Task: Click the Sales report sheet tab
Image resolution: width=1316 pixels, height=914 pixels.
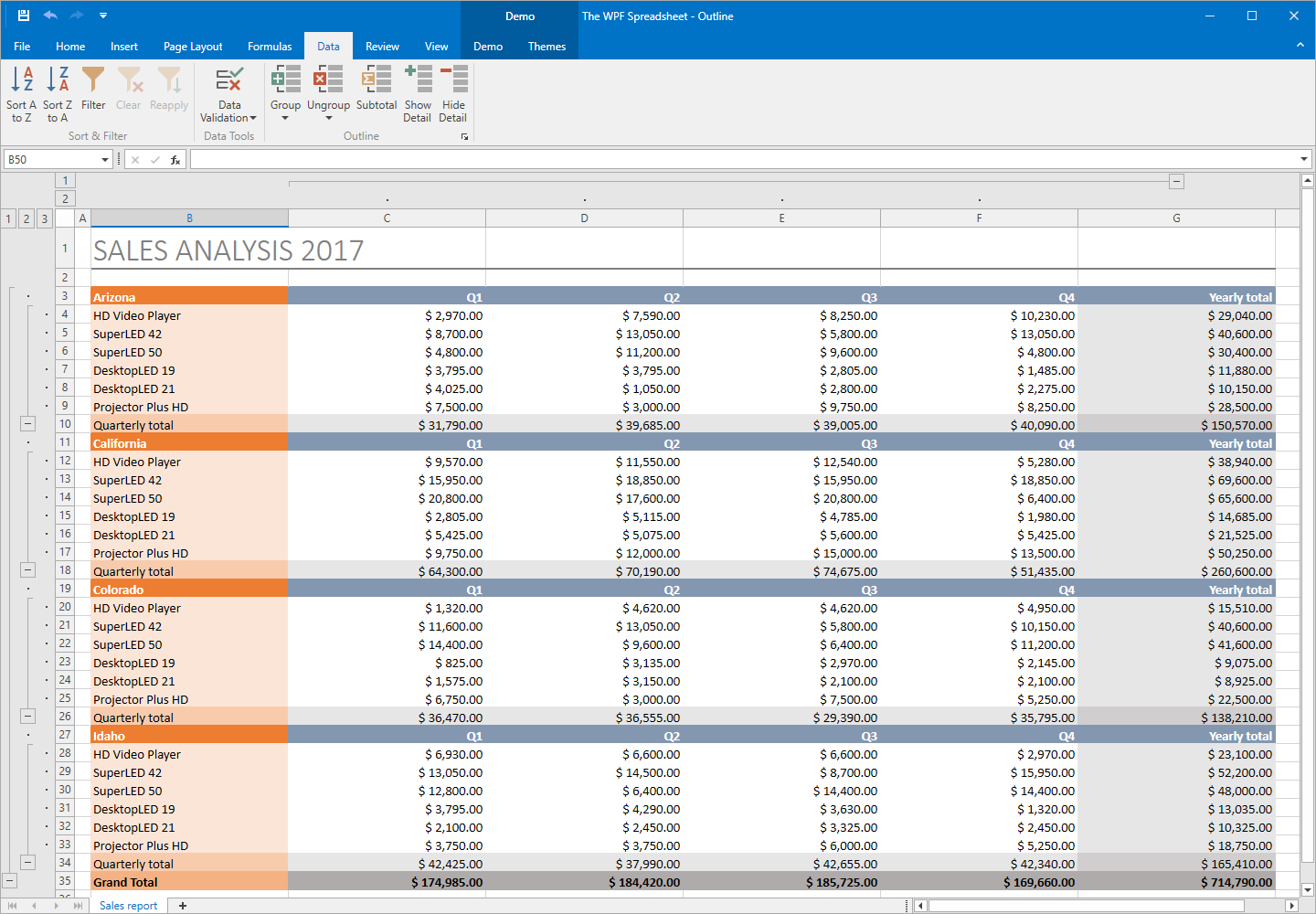Action: (127, 905)
